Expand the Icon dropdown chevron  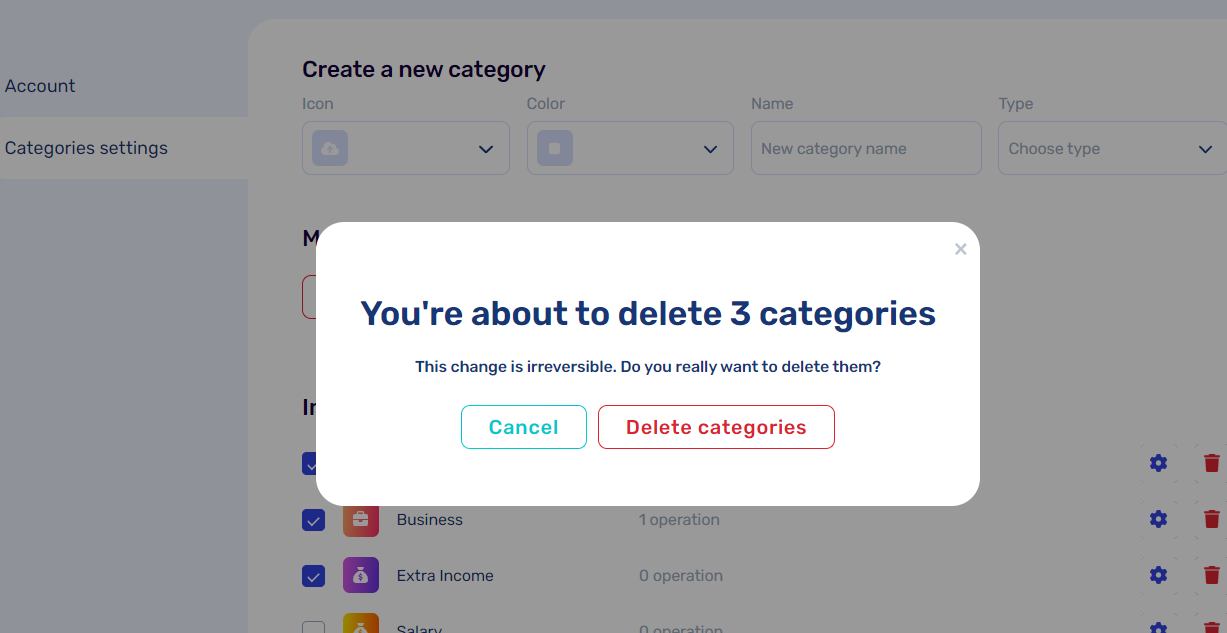pos(486,149)
